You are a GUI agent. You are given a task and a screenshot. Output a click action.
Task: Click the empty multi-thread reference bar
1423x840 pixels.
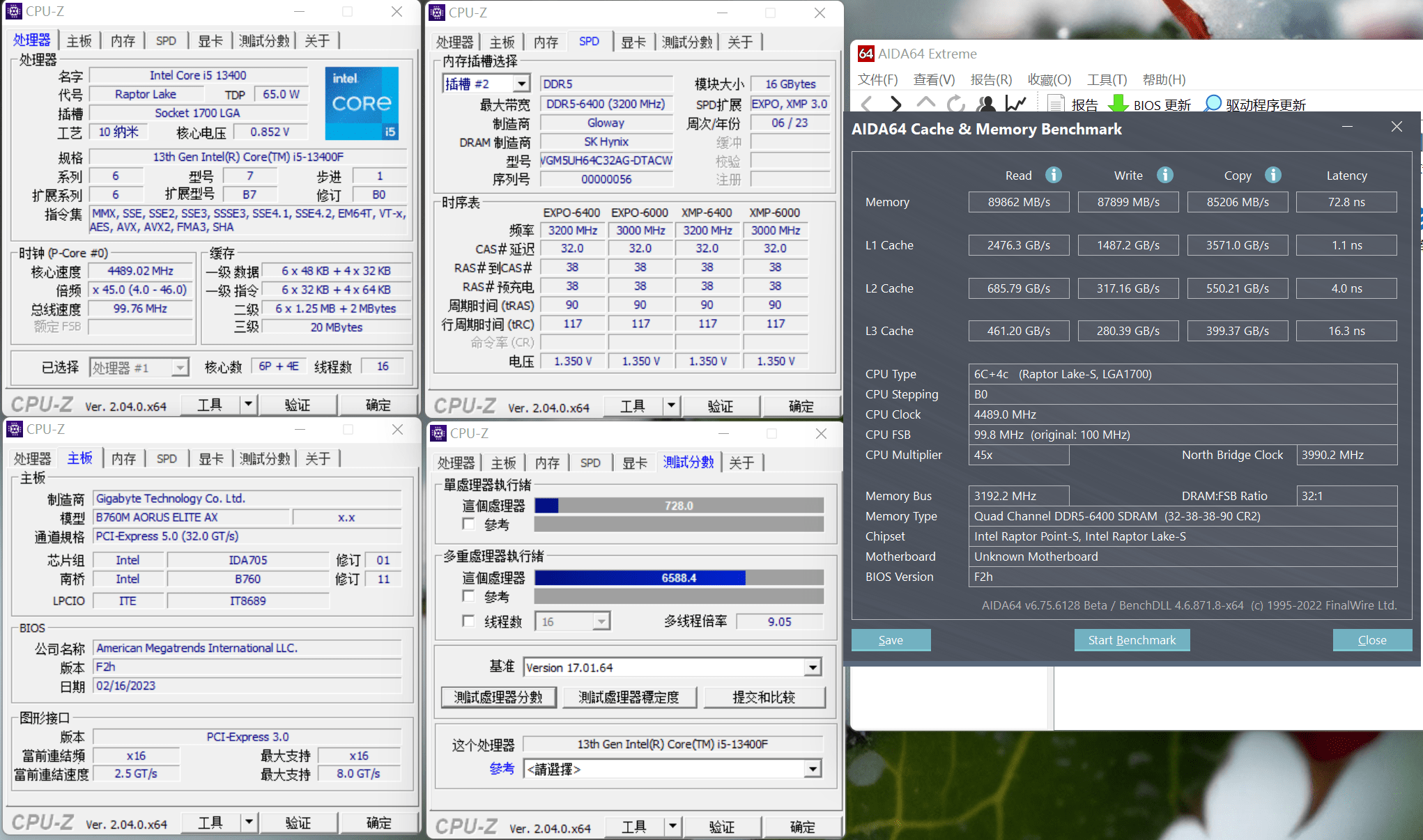click(679, 596)
